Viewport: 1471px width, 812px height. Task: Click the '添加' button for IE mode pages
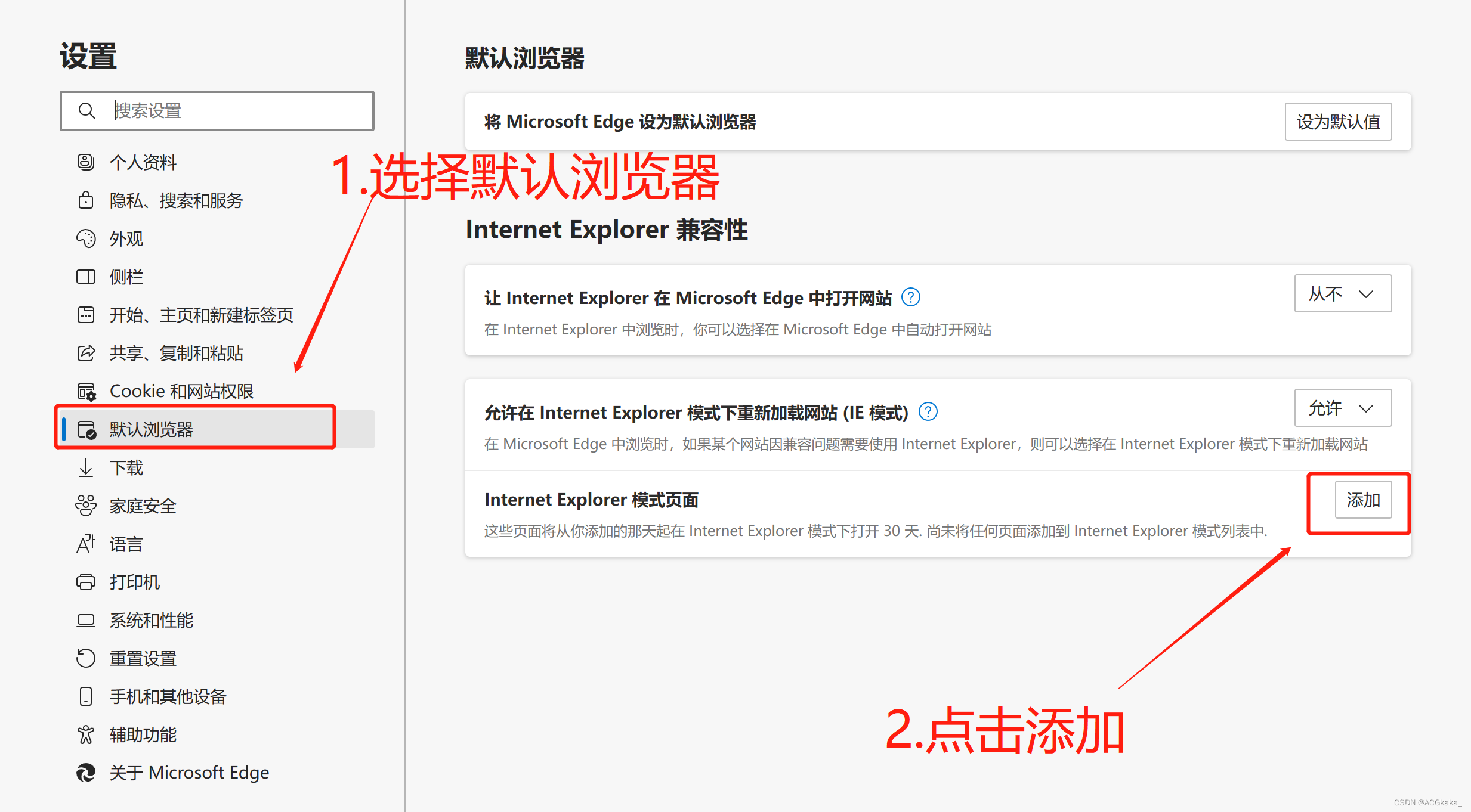point(1363,500)
